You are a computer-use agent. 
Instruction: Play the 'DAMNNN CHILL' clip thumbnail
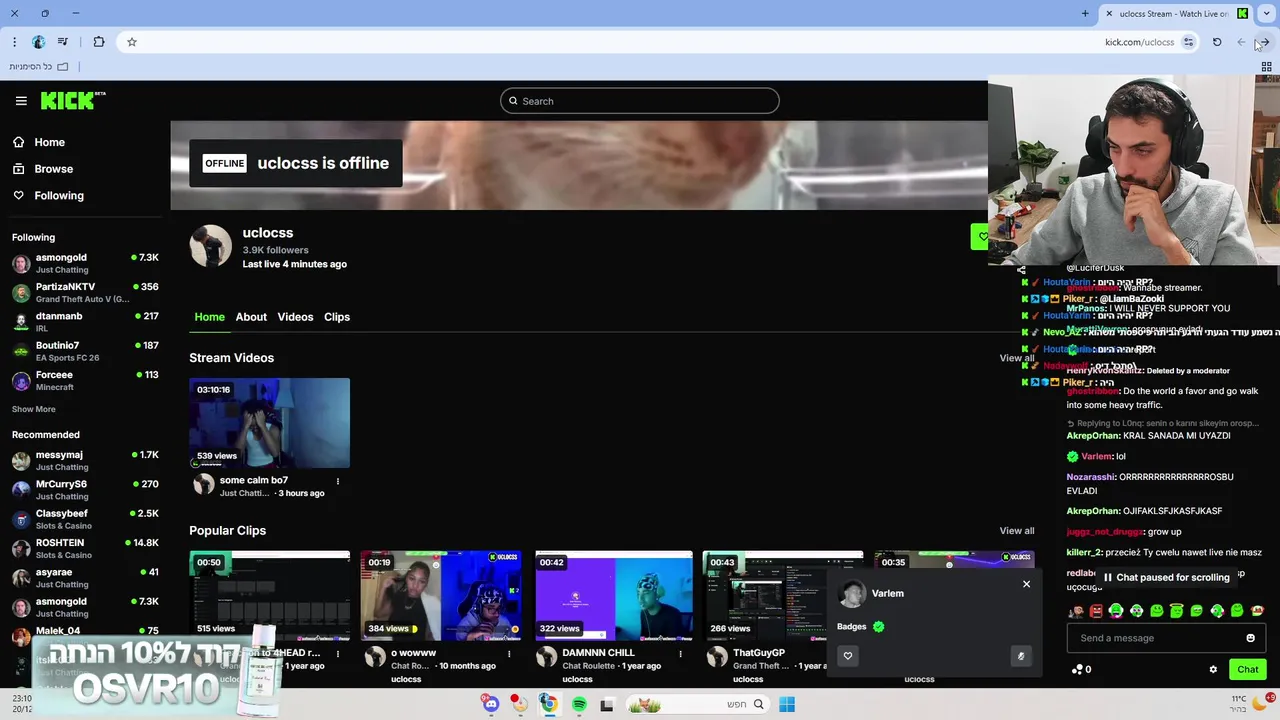click(613, 595)
